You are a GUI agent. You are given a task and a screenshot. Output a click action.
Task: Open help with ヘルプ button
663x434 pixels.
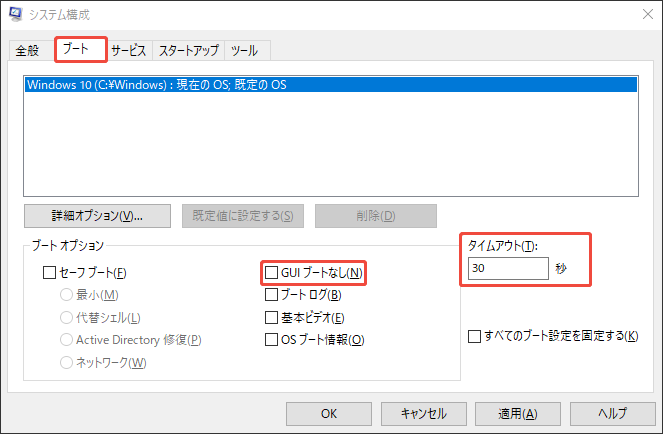[613, 414]
